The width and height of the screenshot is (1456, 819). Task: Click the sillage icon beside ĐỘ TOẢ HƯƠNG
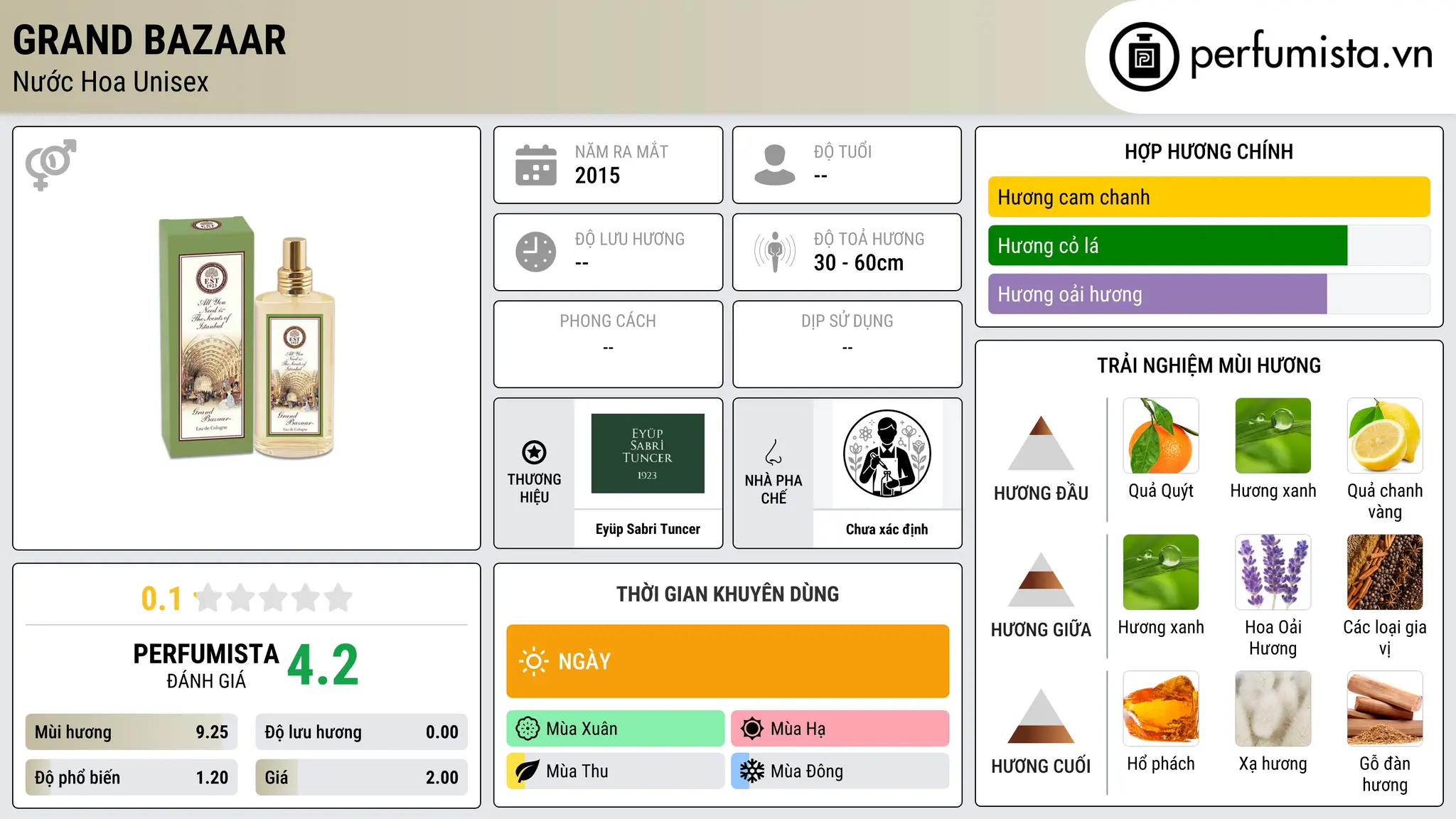[774, 252]
